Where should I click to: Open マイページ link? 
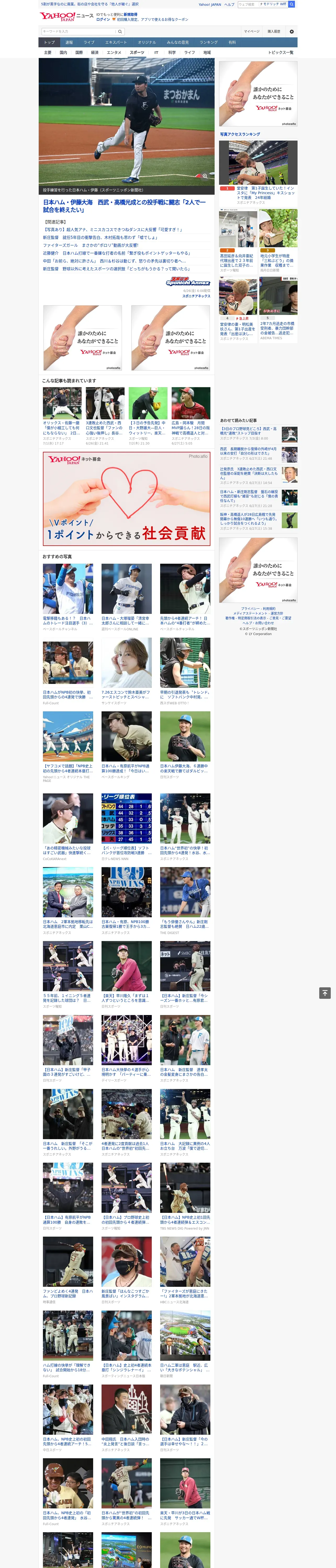click(252, 32)
